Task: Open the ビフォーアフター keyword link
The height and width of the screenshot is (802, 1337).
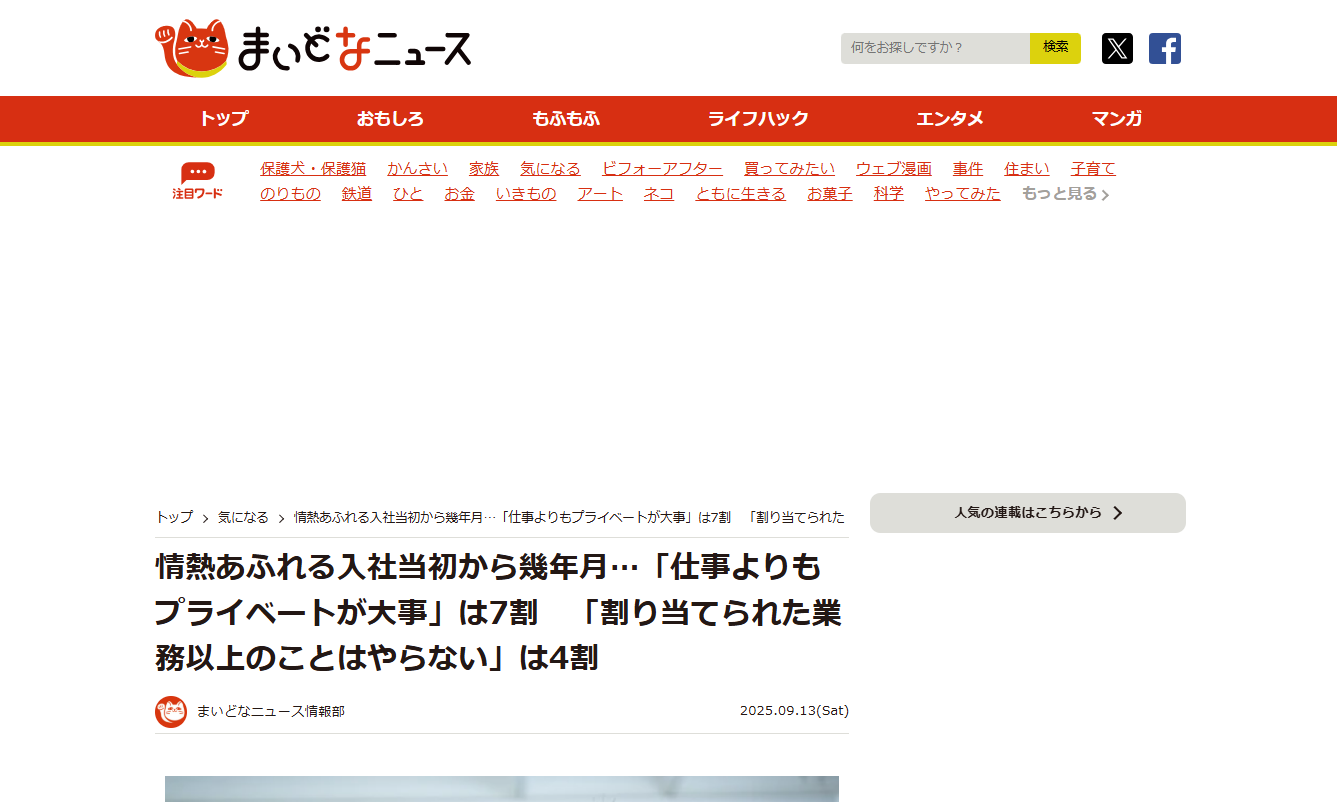Action: [662, 169]
